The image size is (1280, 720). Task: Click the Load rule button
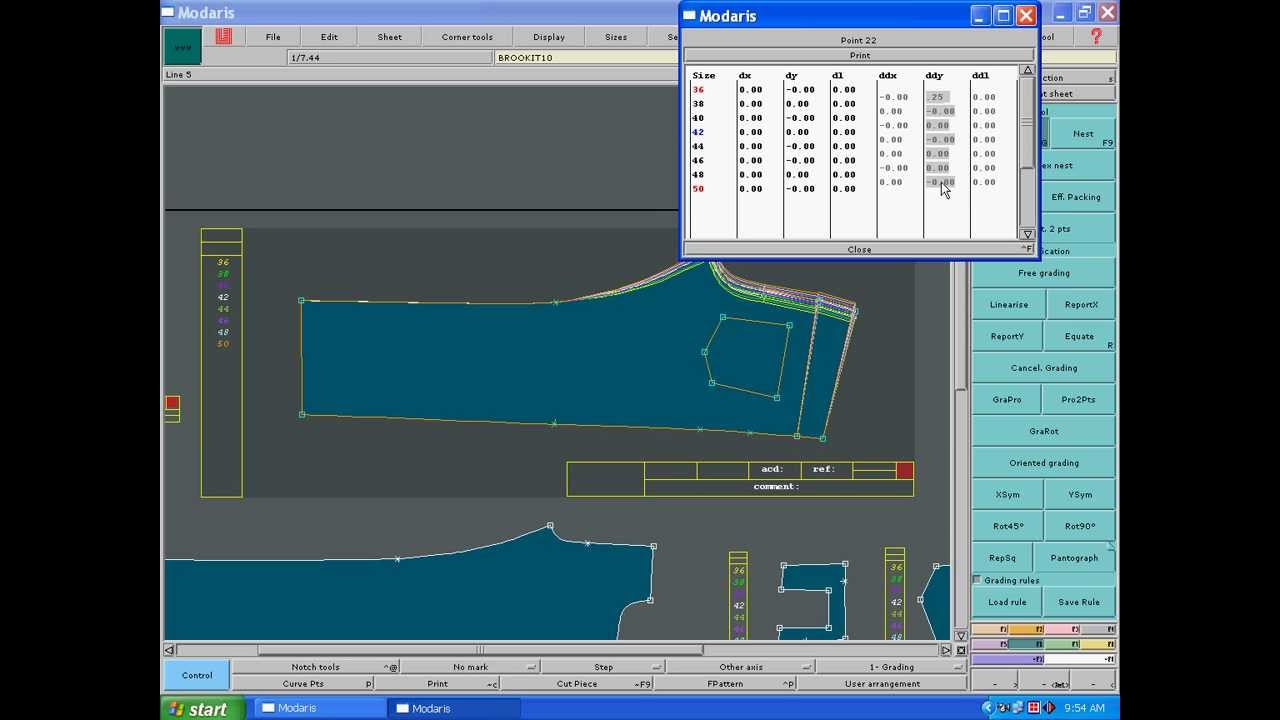point(1007,602)
